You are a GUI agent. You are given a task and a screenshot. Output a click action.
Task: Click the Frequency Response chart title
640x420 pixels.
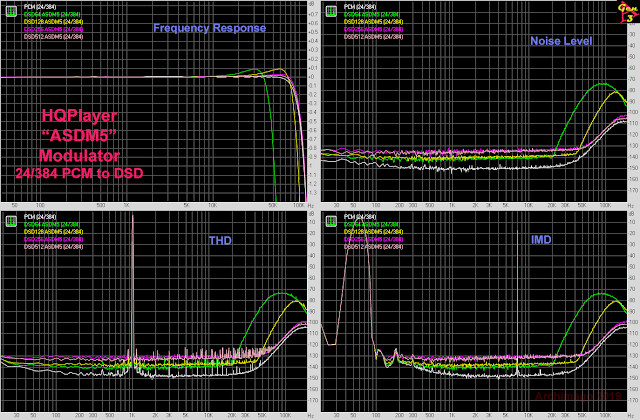click(x=209, y=28)
